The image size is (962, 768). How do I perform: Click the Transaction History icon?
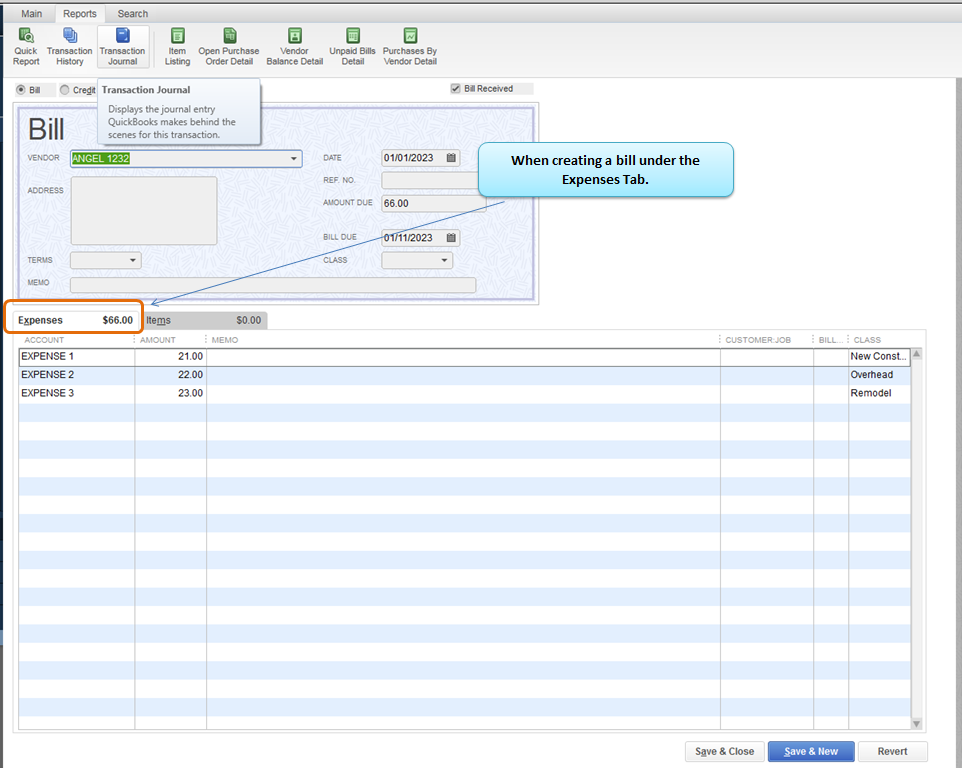point(69,47)
